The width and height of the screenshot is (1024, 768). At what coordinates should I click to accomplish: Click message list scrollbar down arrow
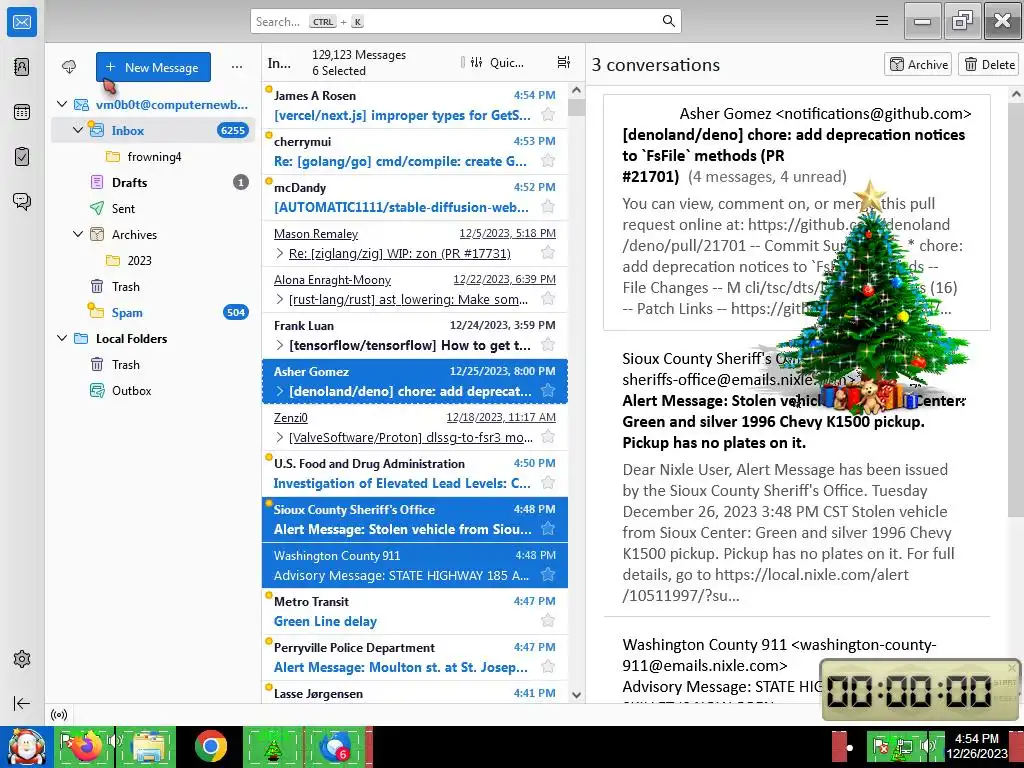(576, 695)
